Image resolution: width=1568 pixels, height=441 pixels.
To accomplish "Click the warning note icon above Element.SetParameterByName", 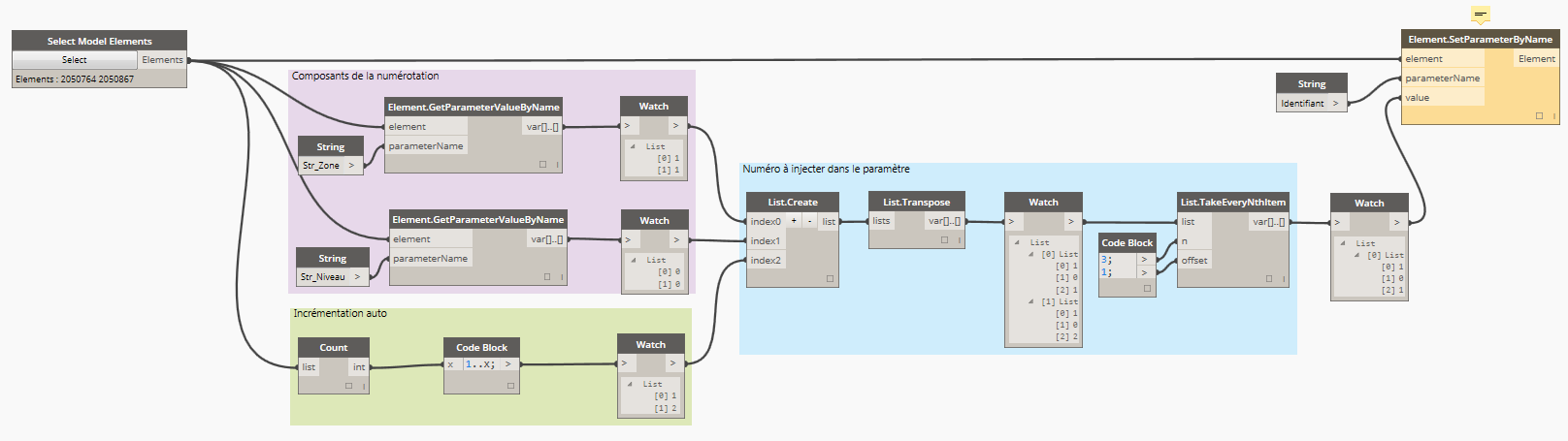I will (x=1480, y=15).
